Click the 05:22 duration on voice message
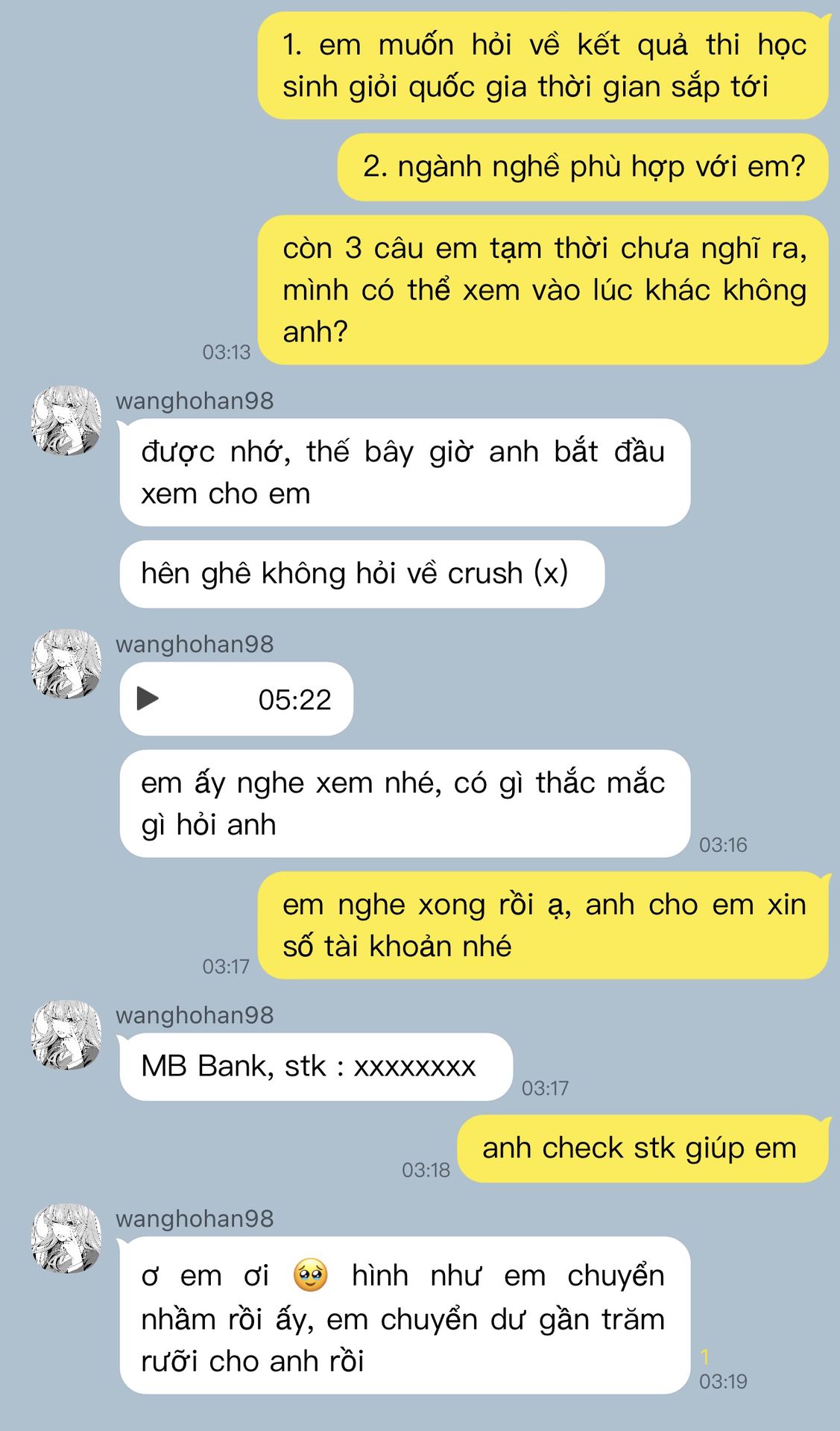 pos(294,700)
